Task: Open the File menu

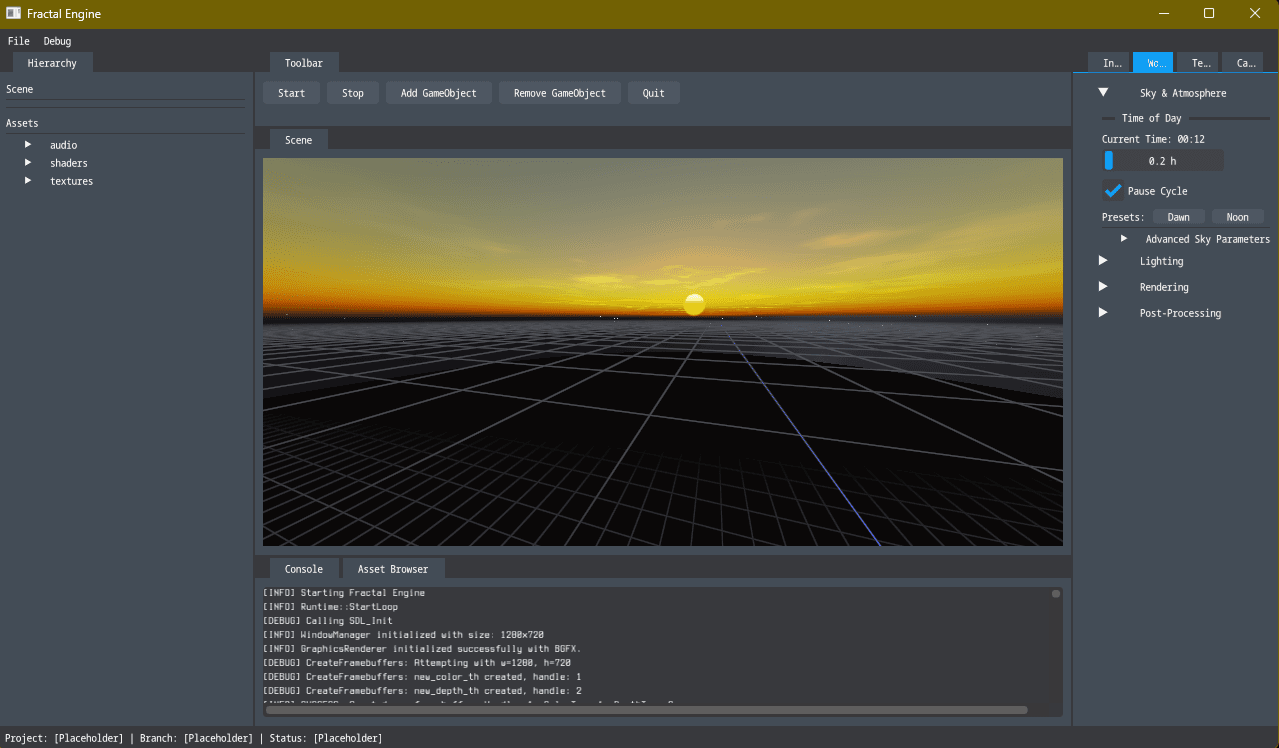Action: (18, 41)
